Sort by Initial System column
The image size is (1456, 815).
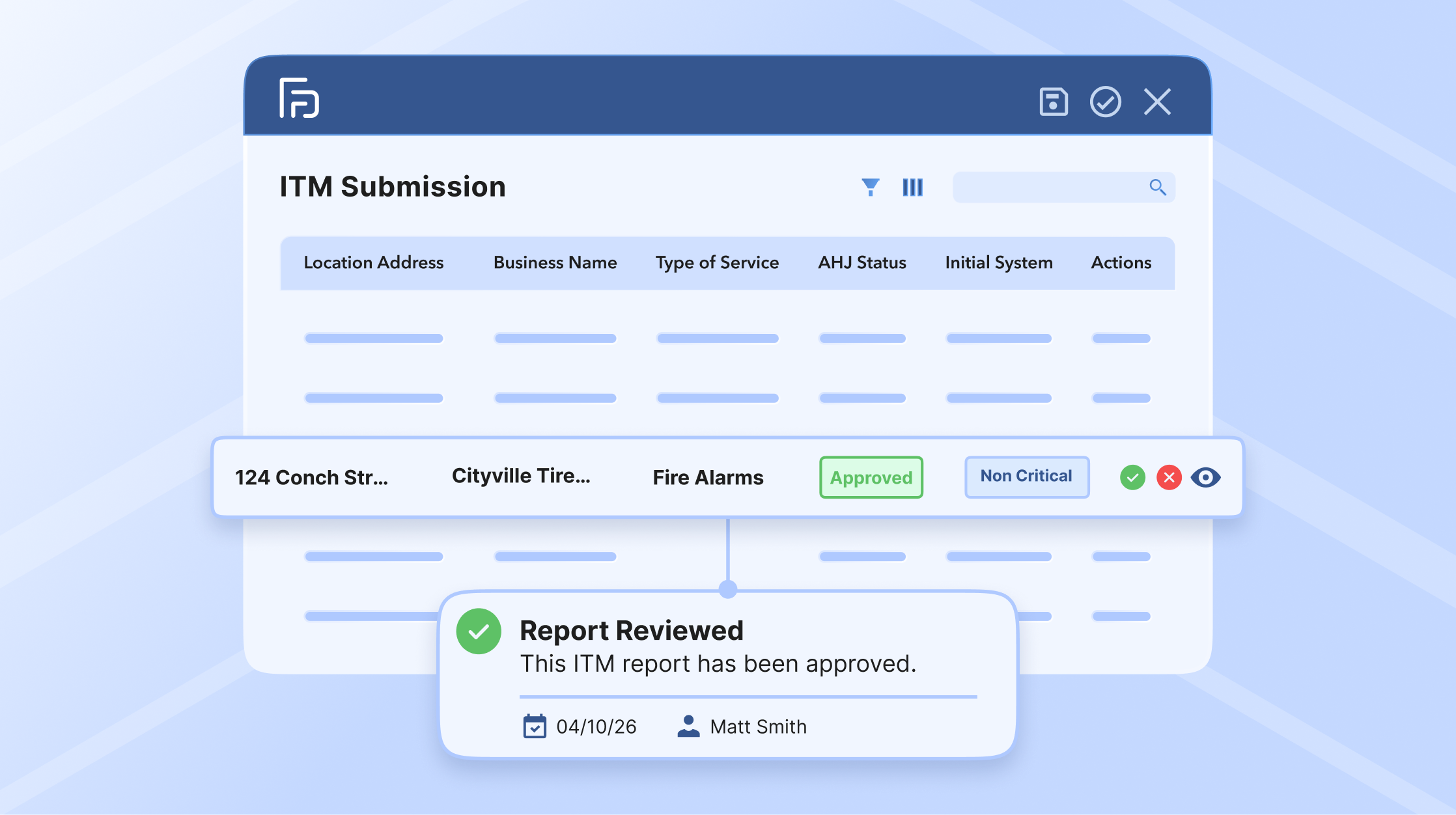[x=999, y=262]
